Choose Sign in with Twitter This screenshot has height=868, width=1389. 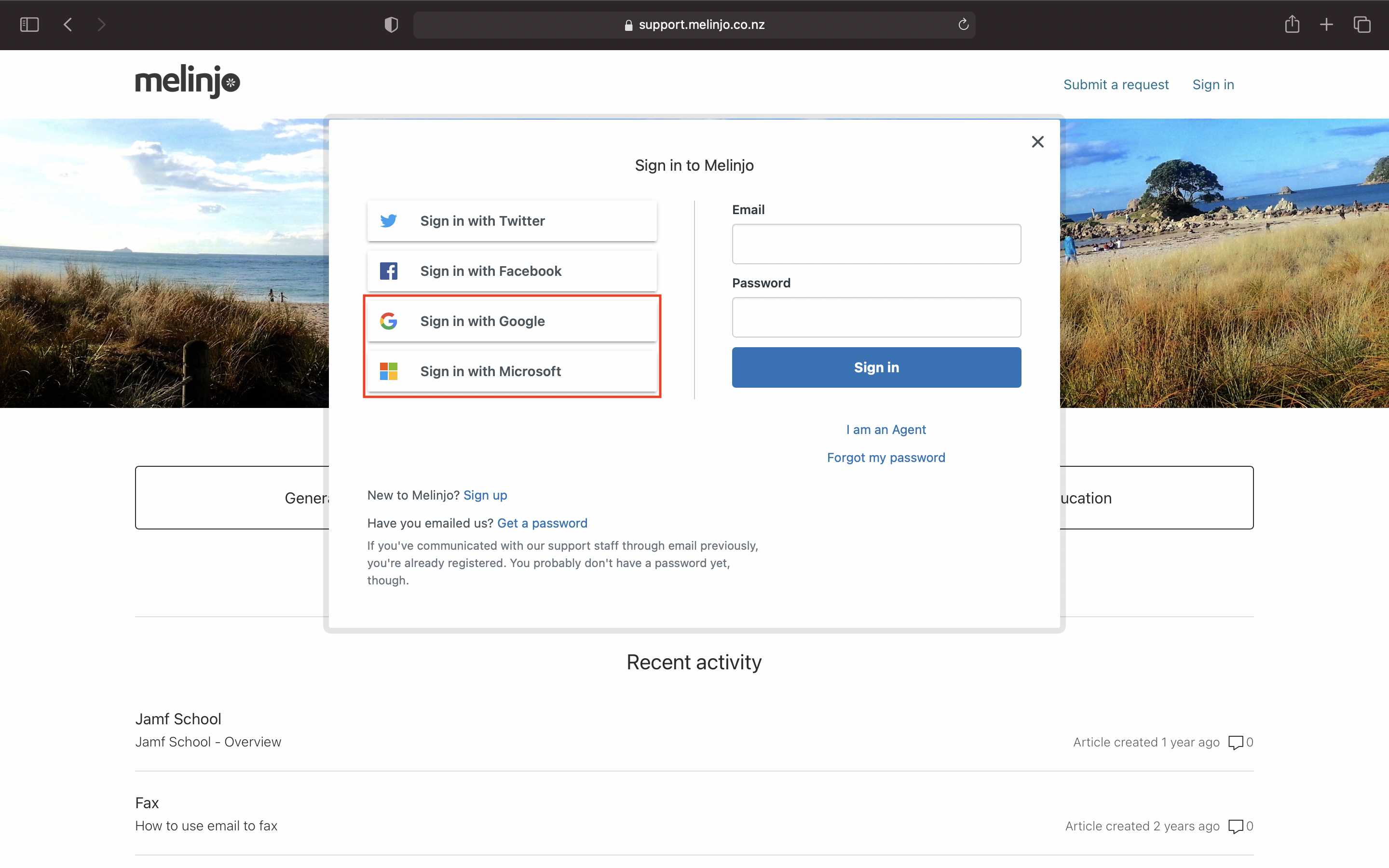pyautogui.click(x=512, y=221)
